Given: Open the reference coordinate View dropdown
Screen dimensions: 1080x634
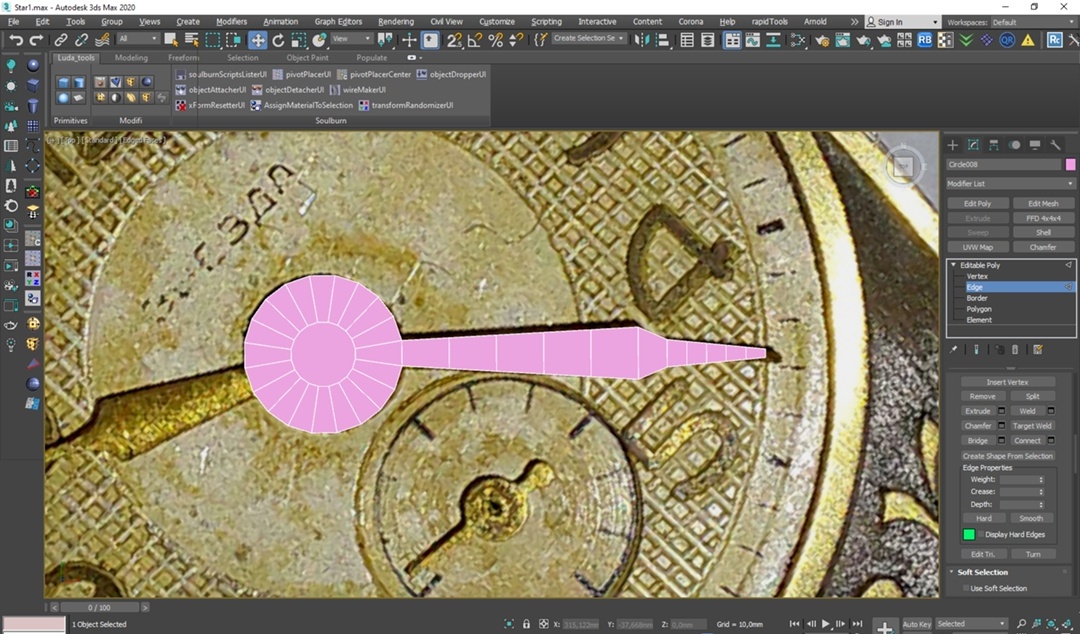Looking at the screenshot, I should click(x=351, y=39).
